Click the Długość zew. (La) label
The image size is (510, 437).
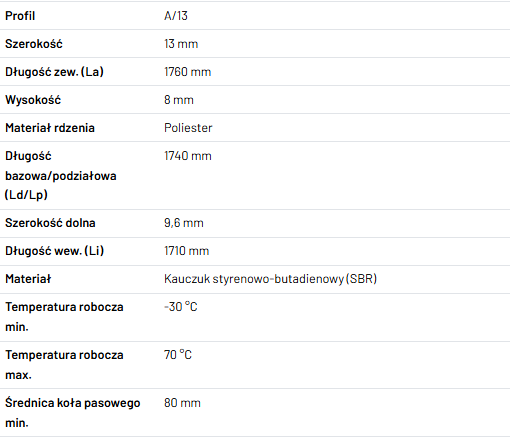(x=54, y=72)
